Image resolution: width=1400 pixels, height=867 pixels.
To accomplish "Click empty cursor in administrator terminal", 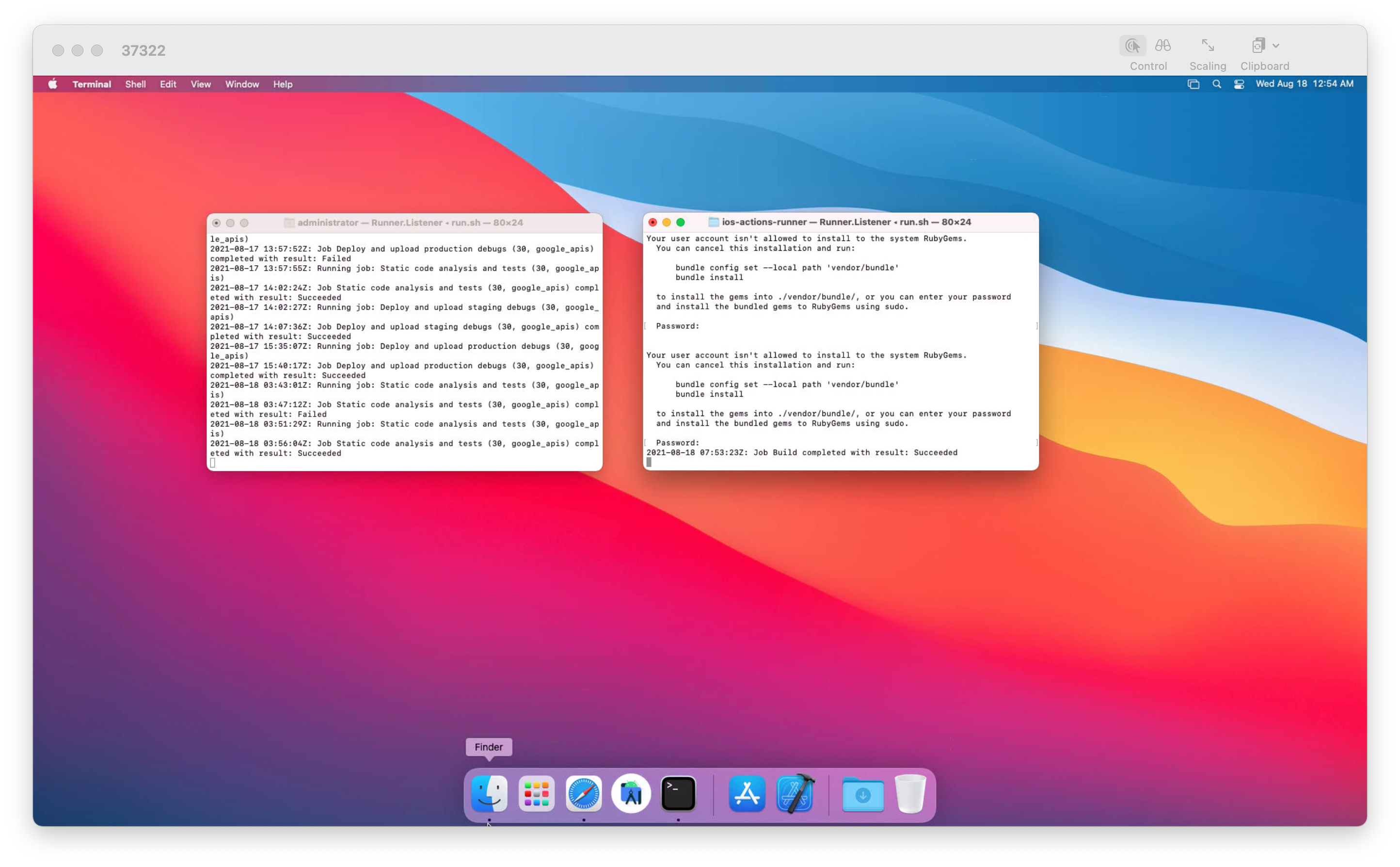I will [213, 463].
